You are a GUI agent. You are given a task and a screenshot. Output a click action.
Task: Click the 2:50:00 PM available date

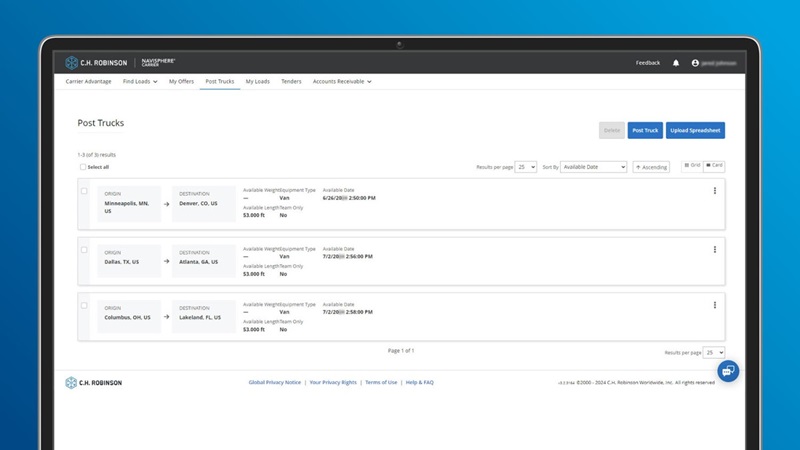[349, 198]
